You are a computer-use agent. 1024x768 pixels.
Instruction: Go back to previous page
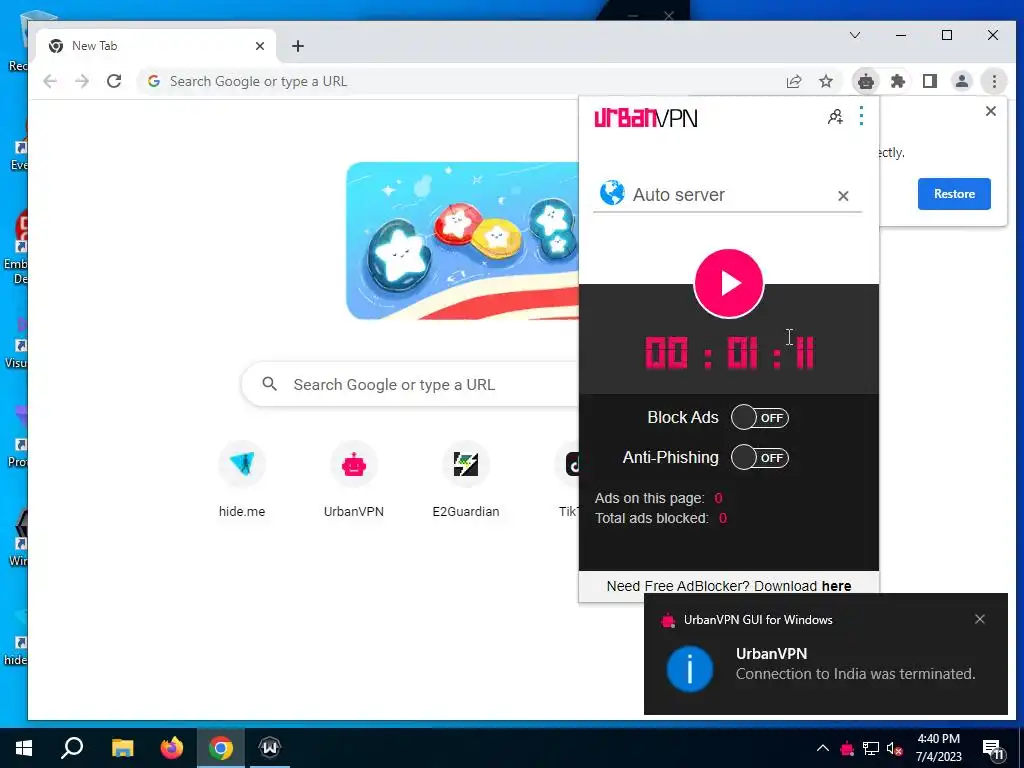pyautogui.click(x=50, y=82)
